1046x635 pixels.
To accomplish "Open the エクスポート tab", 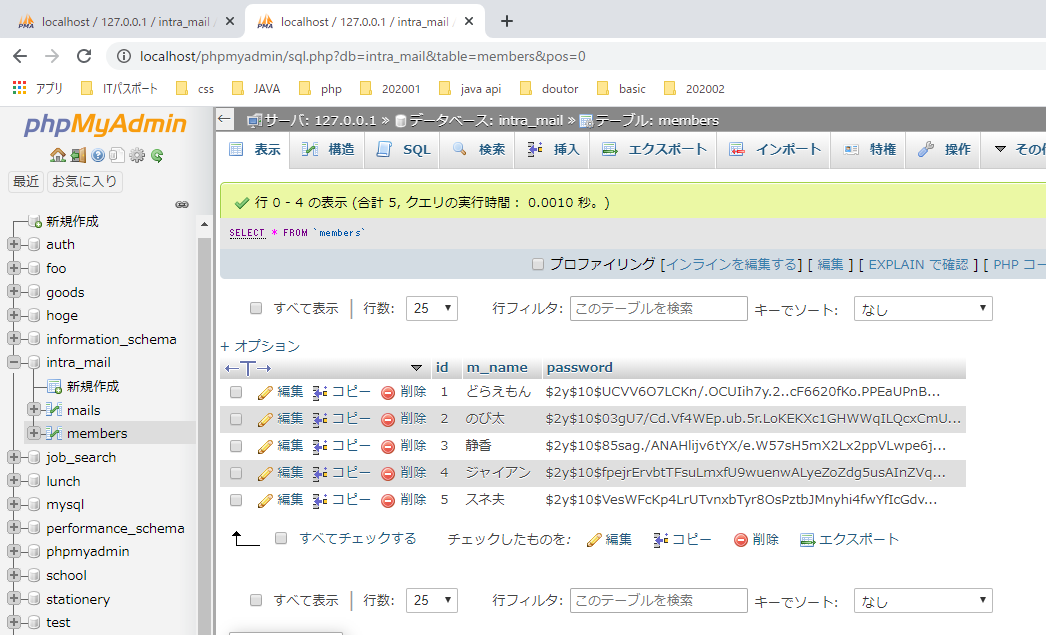I will coord(654,149).
